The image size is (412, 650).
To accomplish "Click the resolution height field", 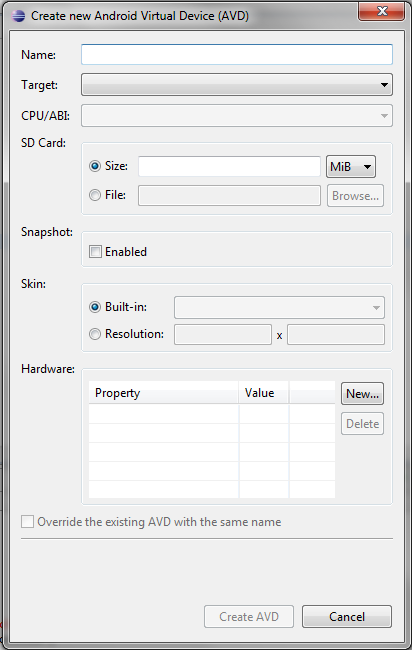I will [x=336, y=335].
